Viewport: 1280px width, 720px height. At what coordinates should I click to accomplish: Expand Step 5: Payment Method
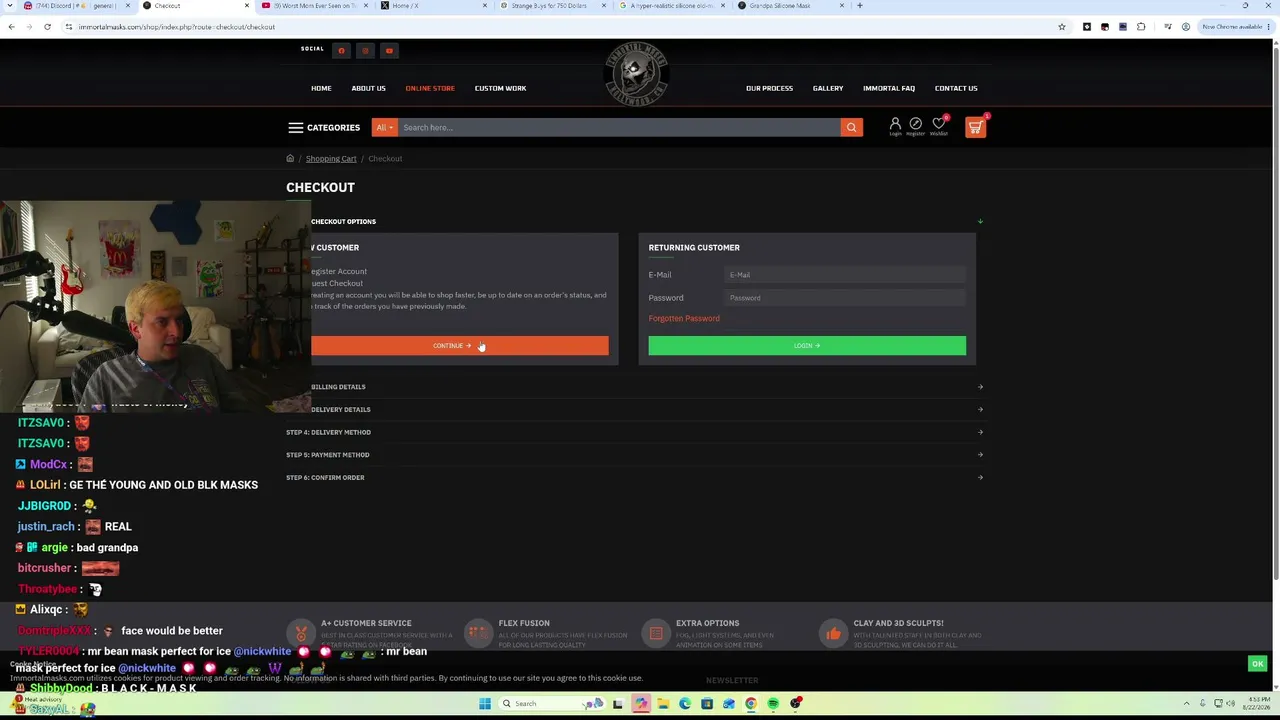tap(633, 455)
